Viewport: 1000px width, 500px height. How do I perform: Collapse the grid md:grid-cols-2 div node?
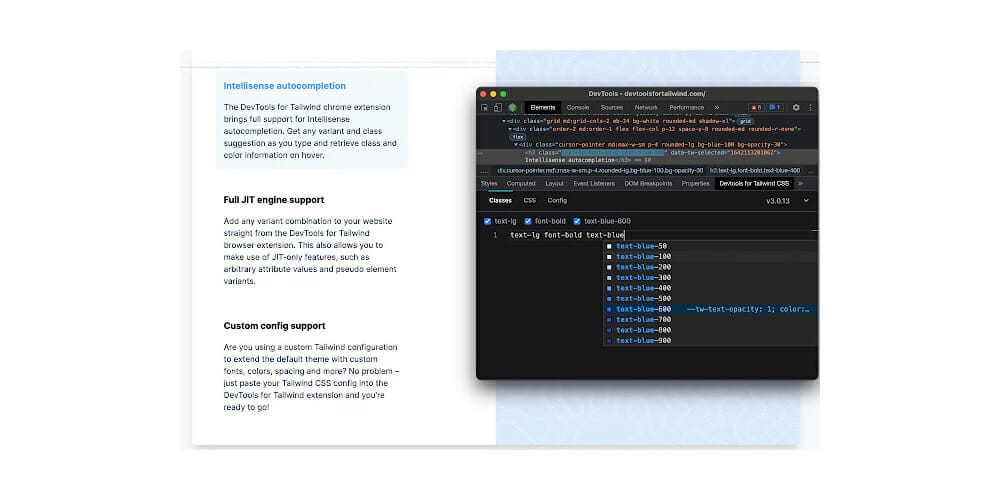pos(504,121)
